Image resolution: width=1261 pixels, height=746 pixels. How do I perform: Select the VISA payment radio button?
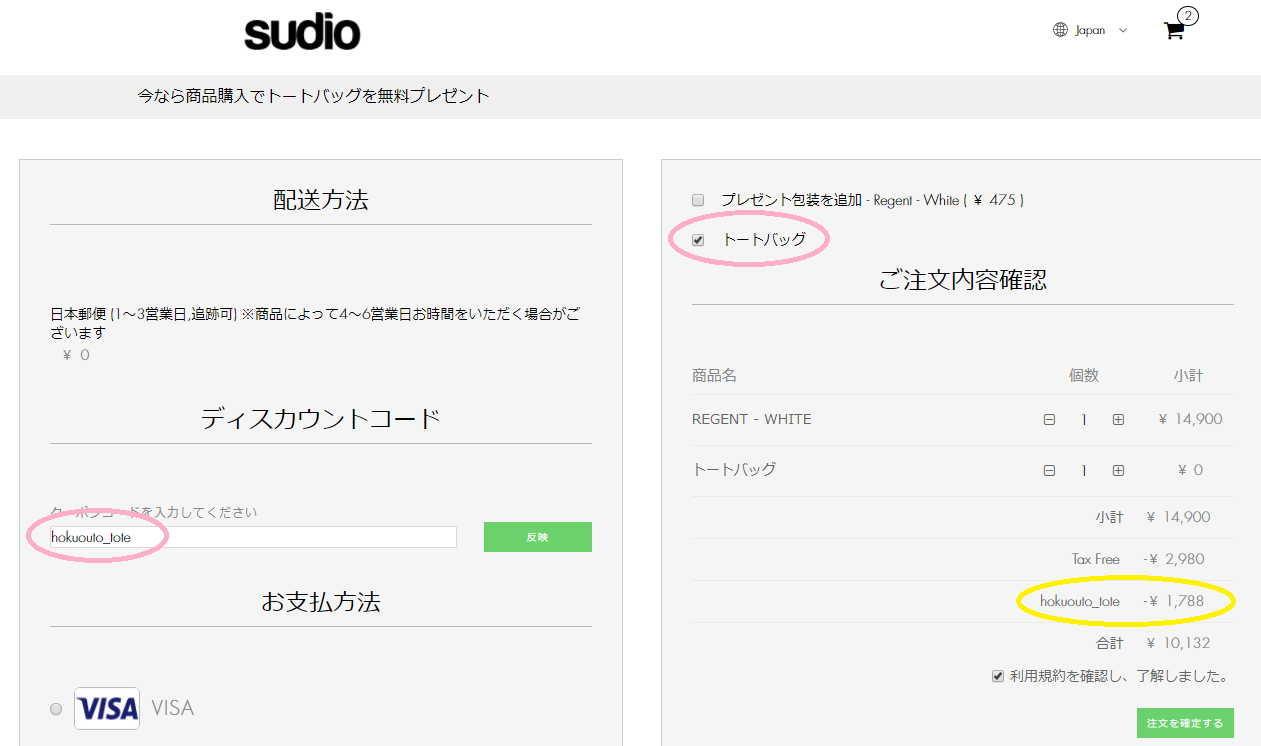tap(56, 709)
